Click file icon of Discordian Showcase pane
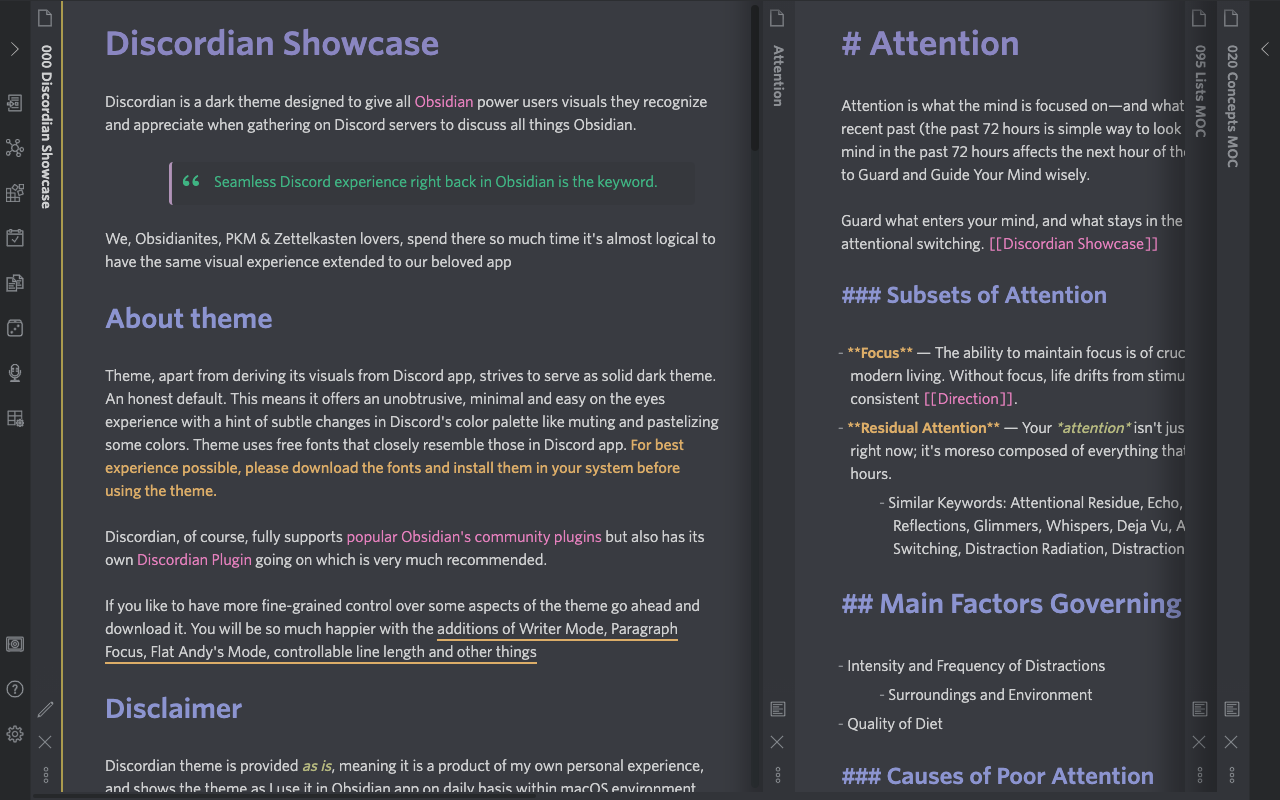 [x=45, y=18]
